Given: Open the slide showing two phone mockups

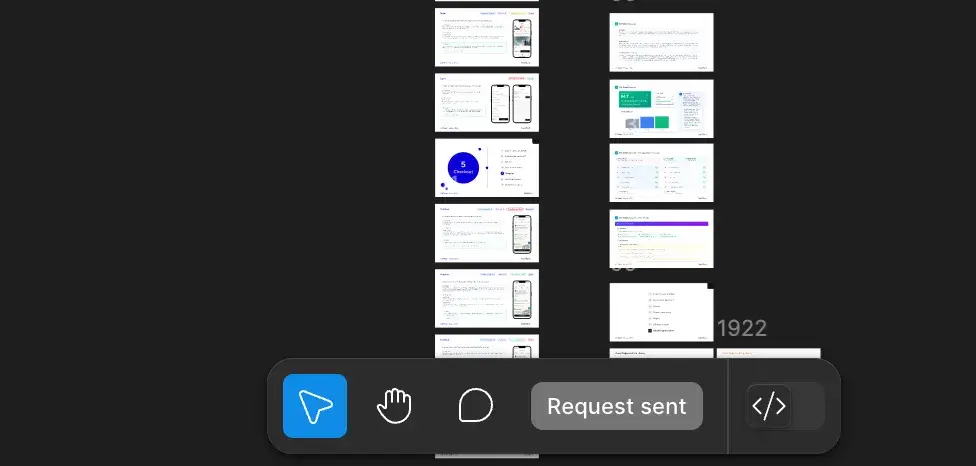Looking at the screenshot, I should coord(487,103).
